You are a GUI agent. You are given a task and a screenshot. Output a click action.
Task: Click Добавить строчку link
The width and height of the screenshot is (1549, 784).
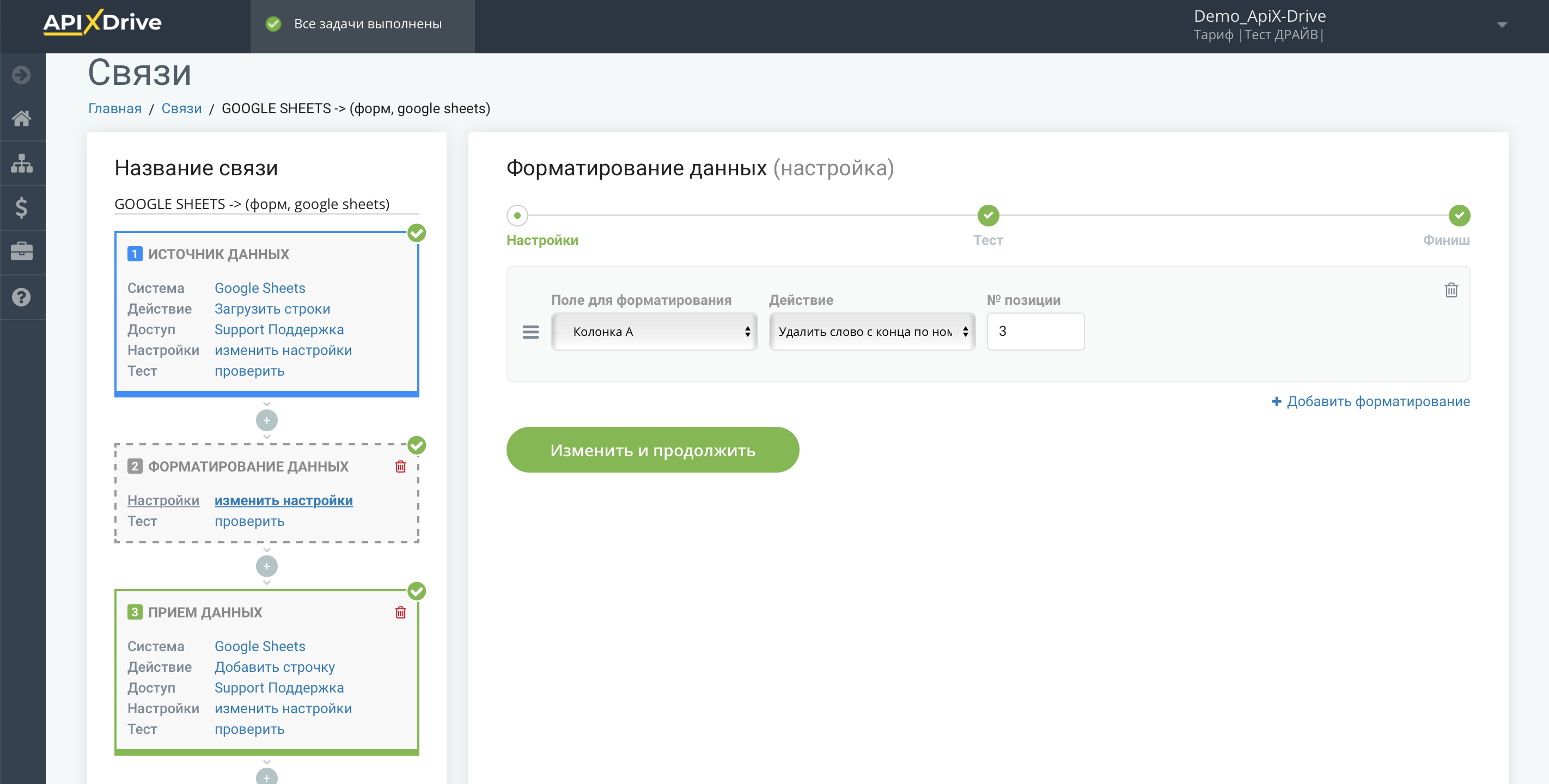275,667
